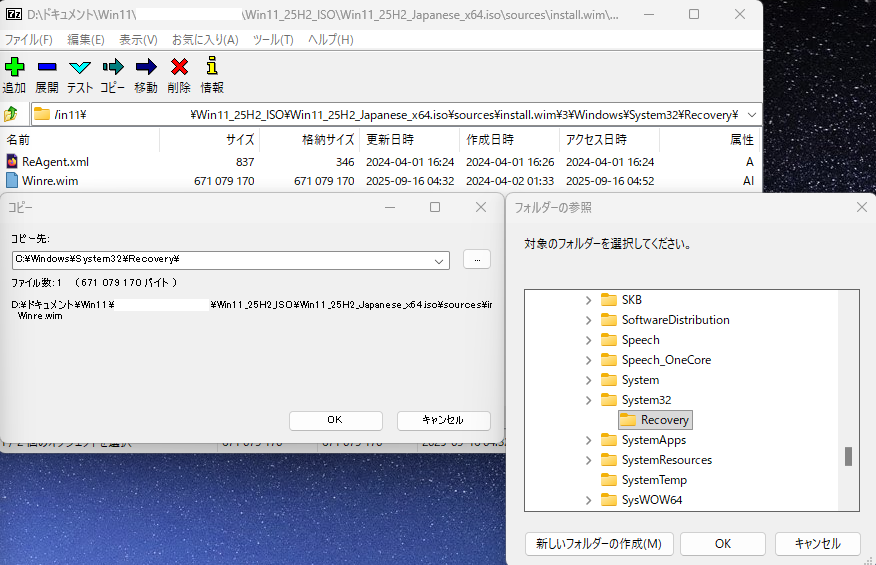Screen dimensions: 876x565
Task: Expand the SoftwareDistribution folder node
Action: click(588, 320)
